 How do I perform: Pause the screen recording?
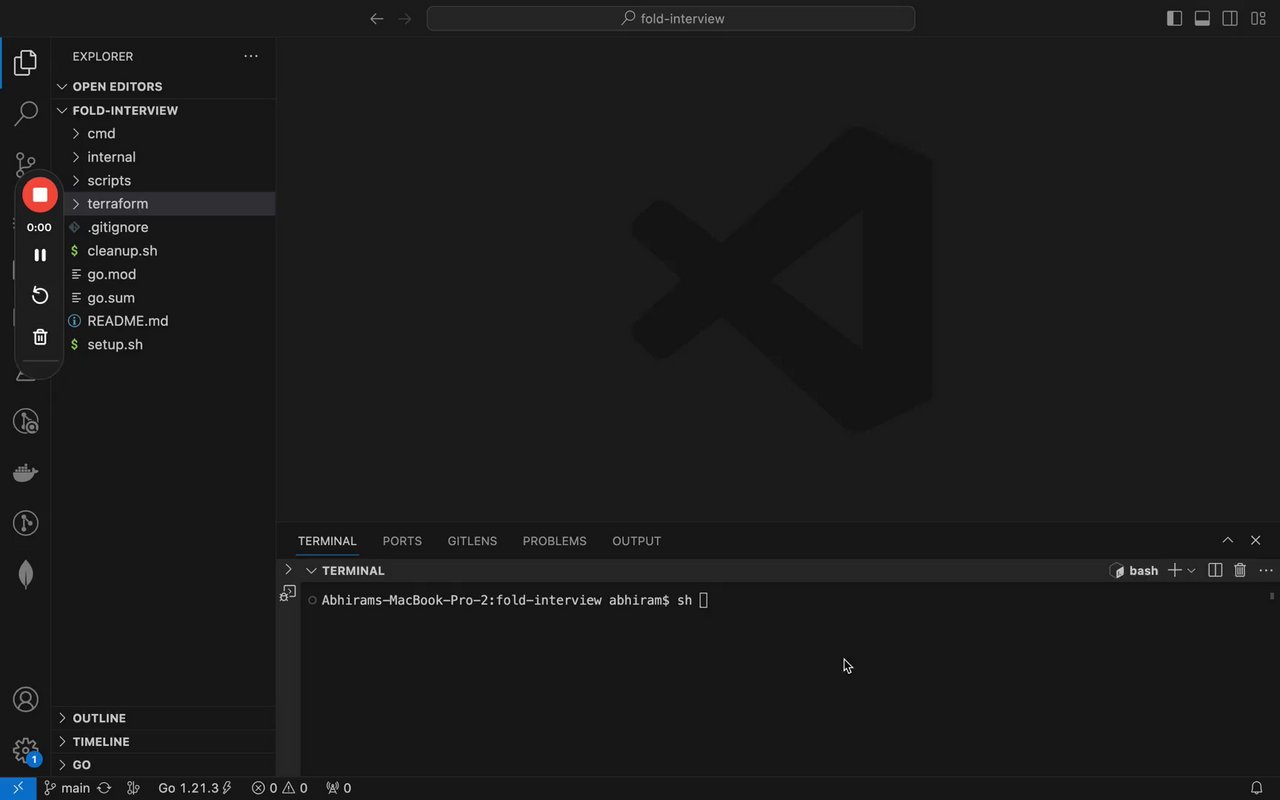[40, 255]
